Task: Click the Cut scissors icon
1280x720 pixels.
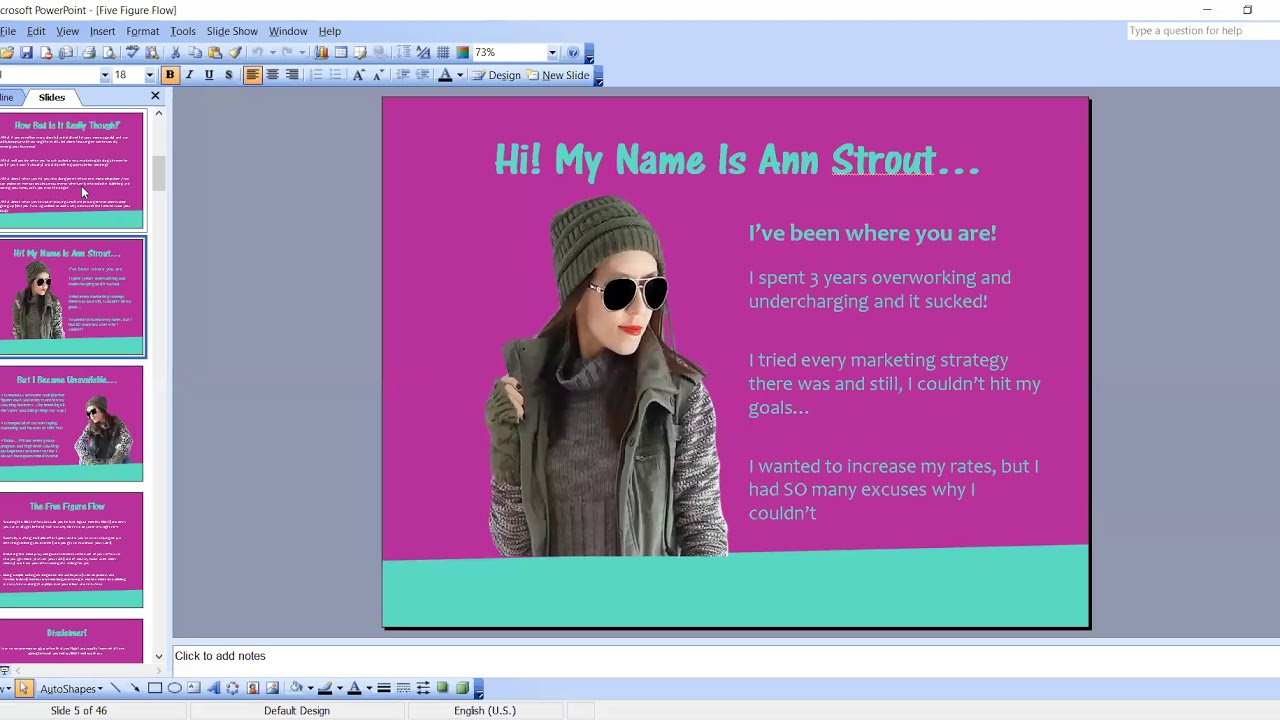Action: [x=175, y=52]
